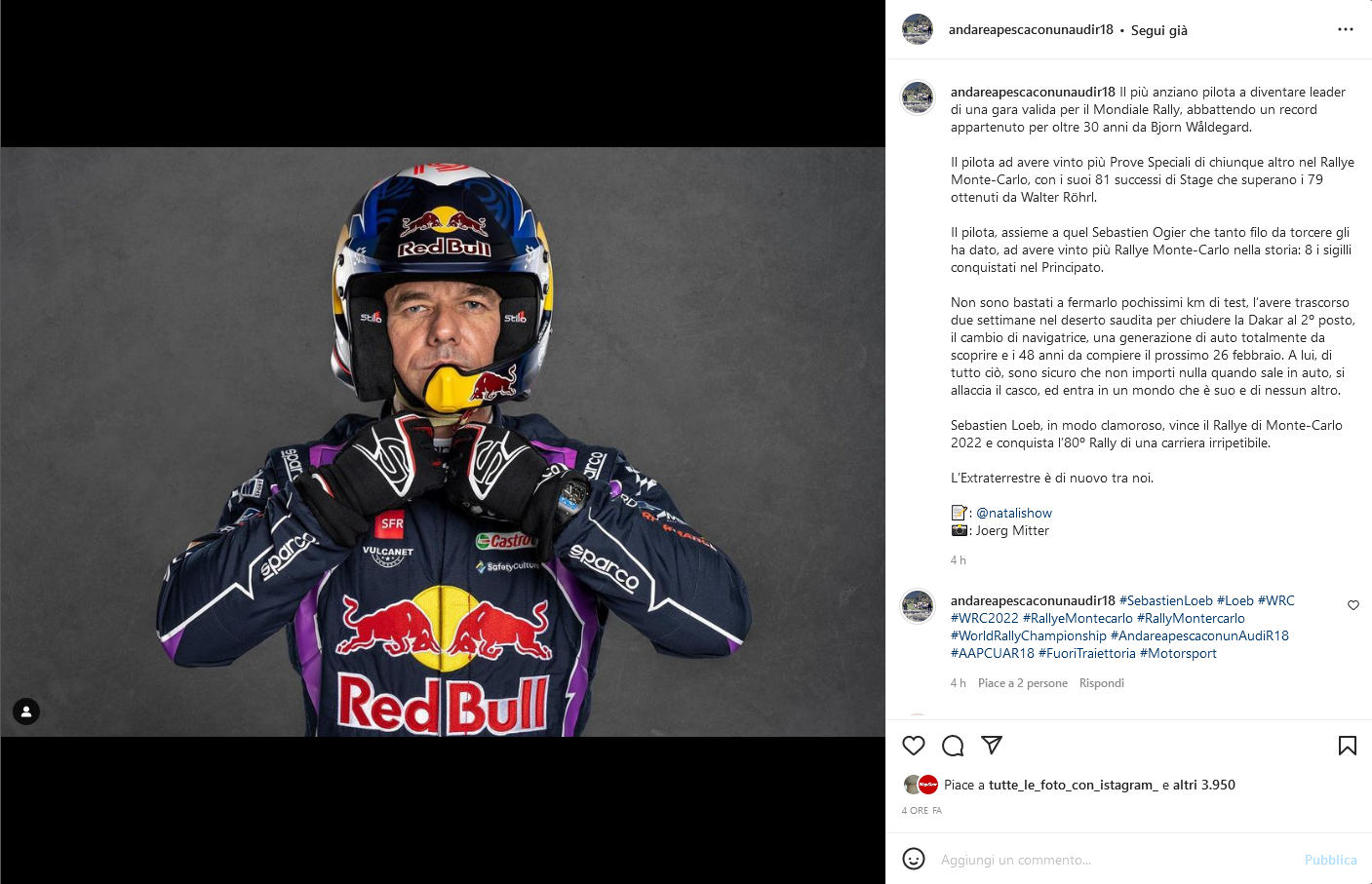Like the hashtags comment with small heart

(x=1353, y=605)
